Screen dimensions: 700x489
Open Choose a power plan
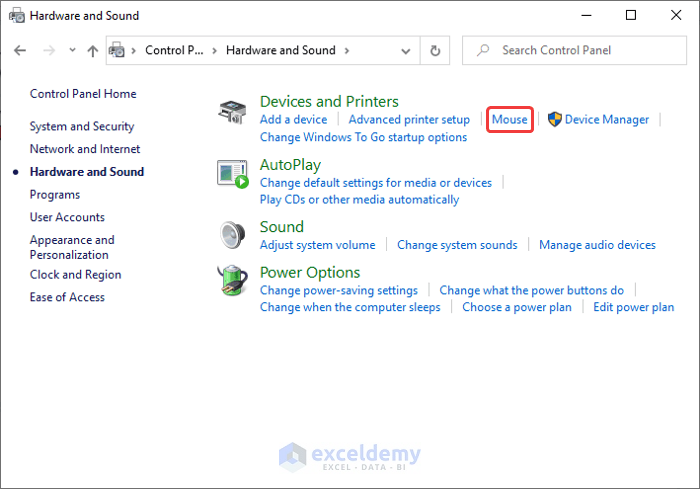(x=517, y=307)
